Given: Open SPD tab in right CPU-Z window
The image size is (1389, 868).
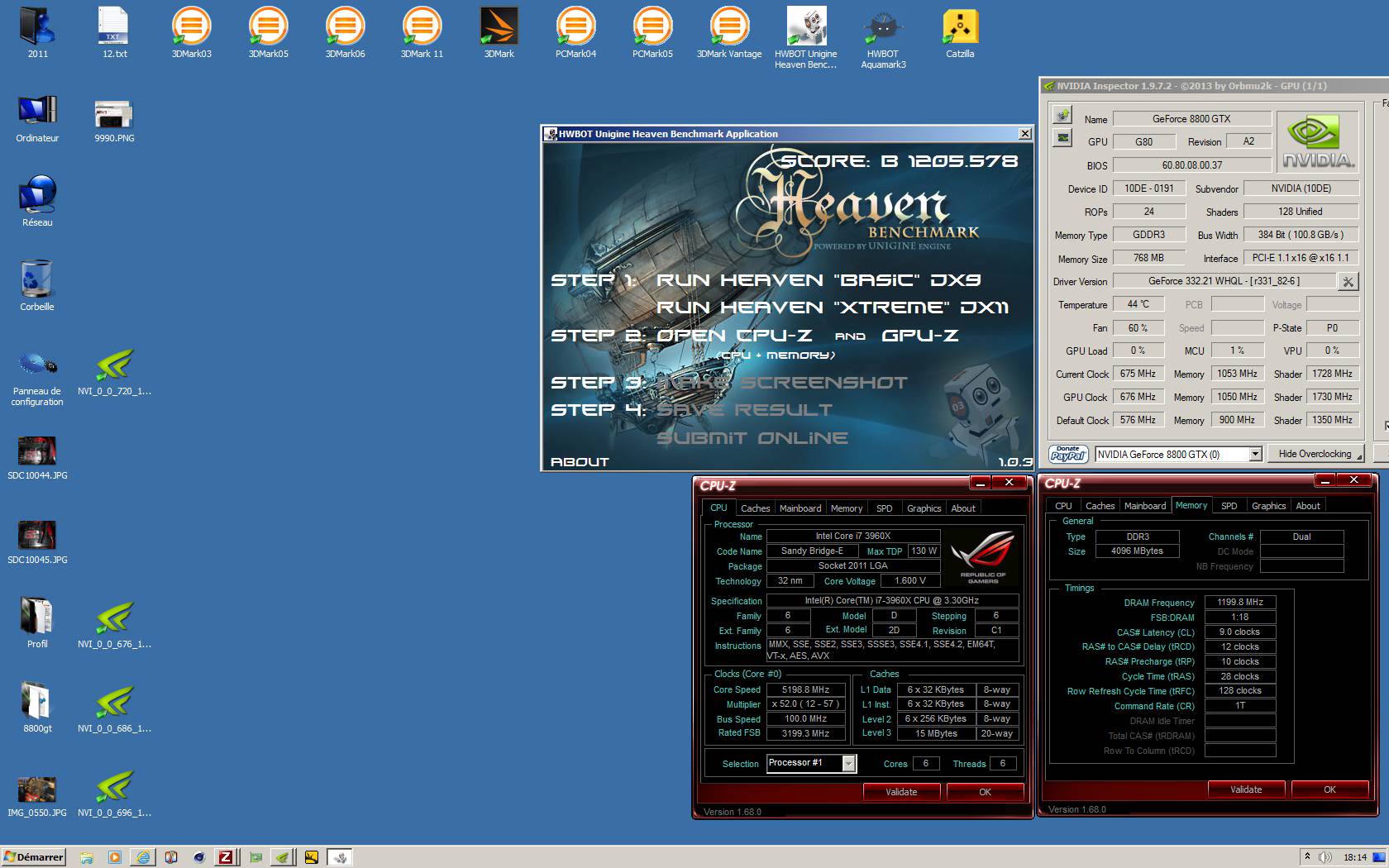Looking at the screenshot, I should [x=1229, y=506].
